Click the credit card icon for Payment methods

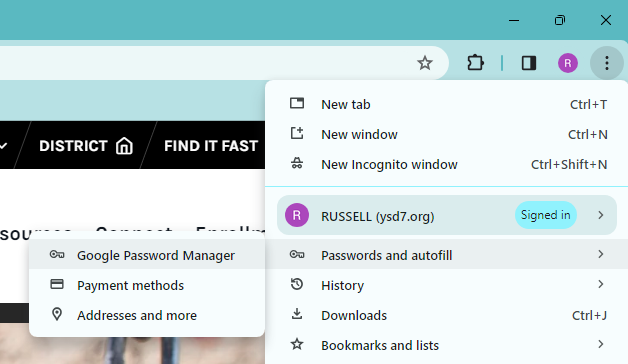click(57, 284)
